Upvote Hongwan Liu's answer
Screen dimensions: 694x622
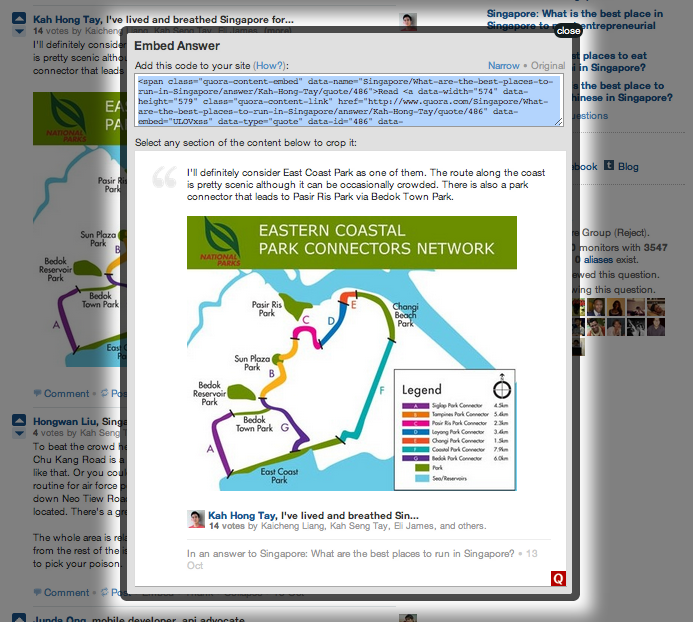tap(19, 420)
